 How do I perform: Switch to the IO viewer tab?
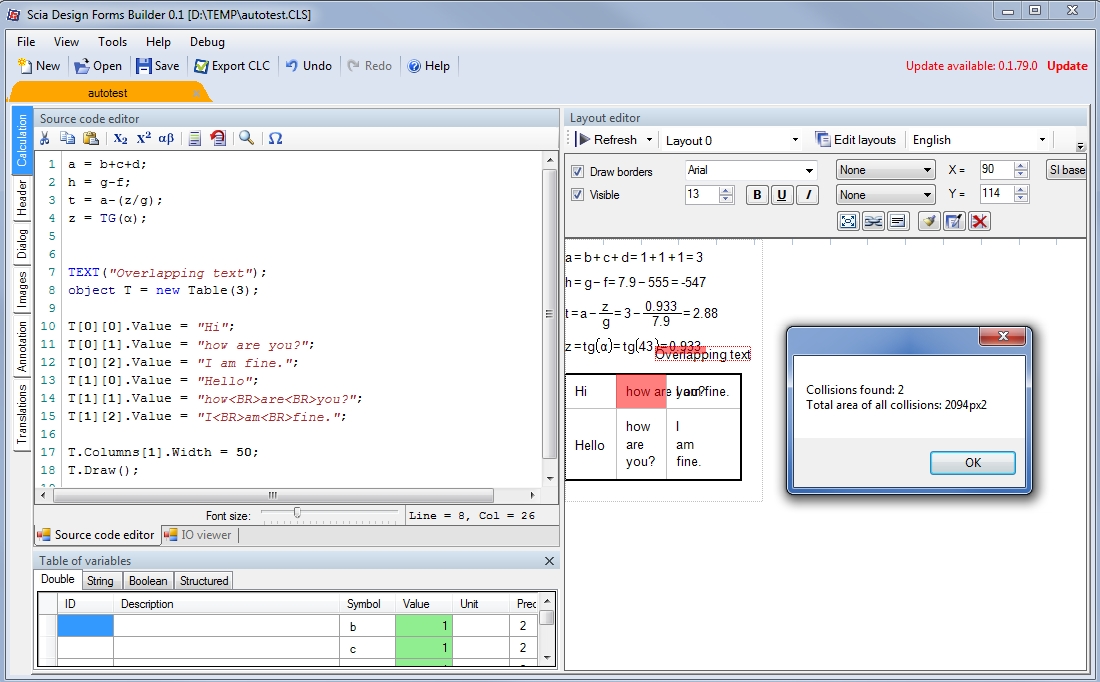[x=199, y=535]
